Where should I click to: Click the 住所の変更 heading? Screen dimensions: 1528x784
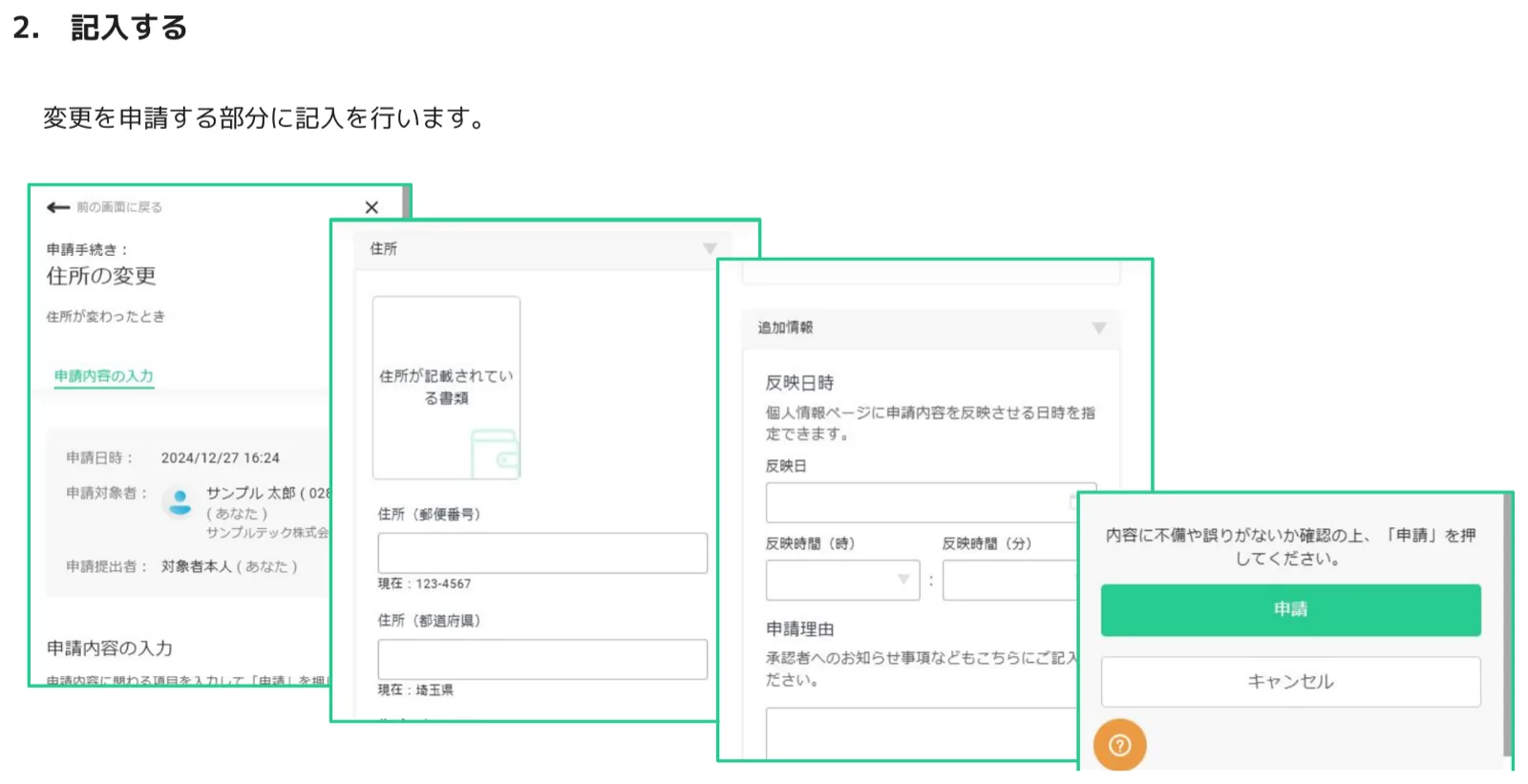point(101,276)
